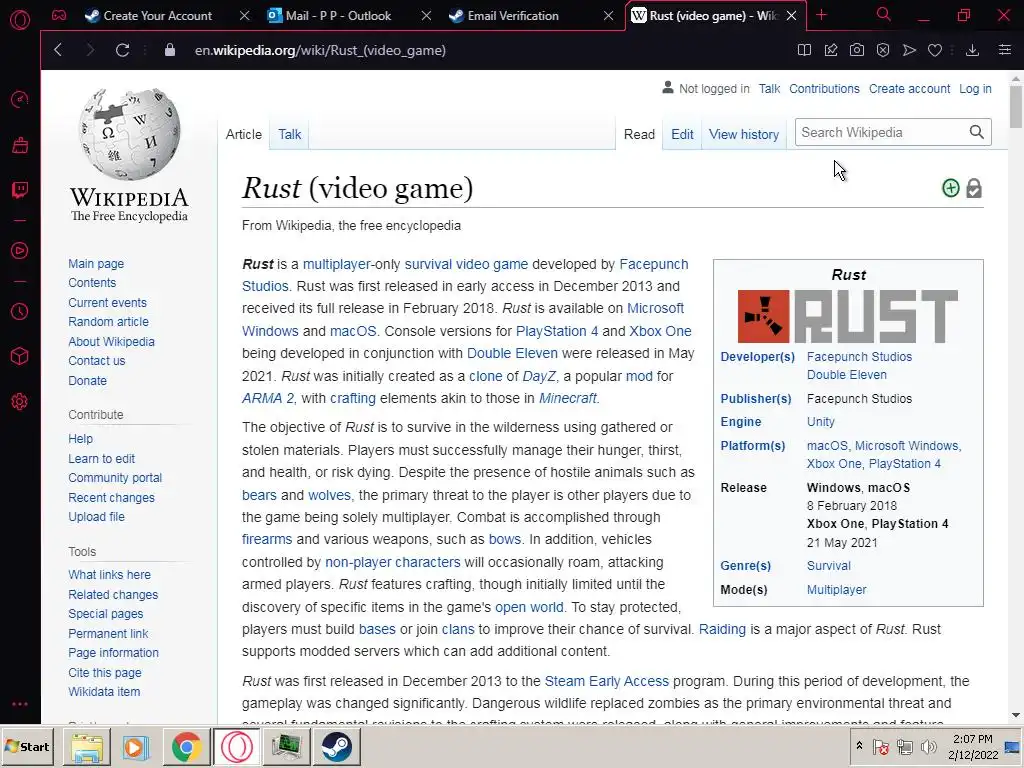Click the page protection padlock icon

point(974,188)
